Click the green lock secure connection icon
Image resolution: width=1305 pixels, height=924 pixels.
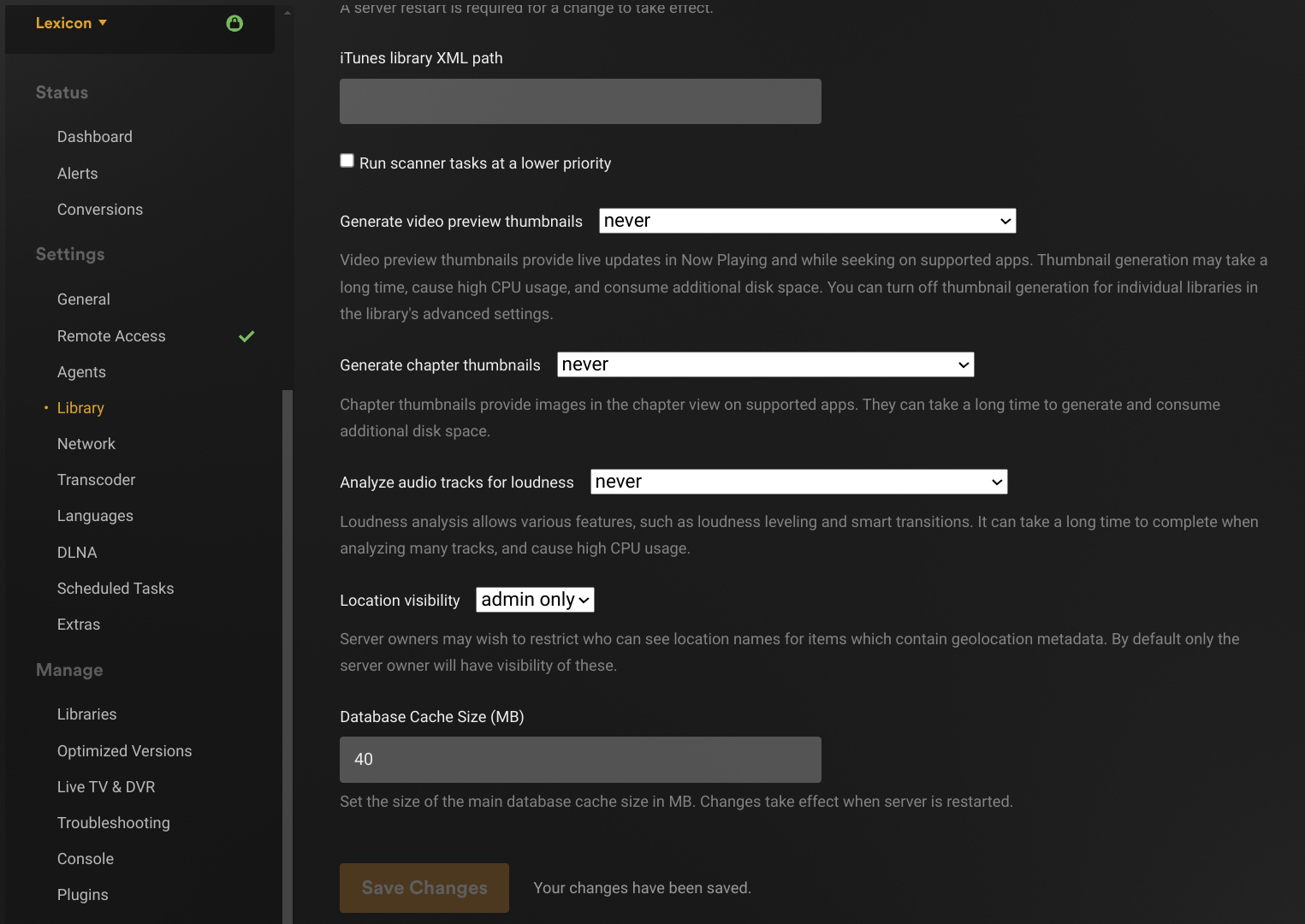click(x=234, y=23)
